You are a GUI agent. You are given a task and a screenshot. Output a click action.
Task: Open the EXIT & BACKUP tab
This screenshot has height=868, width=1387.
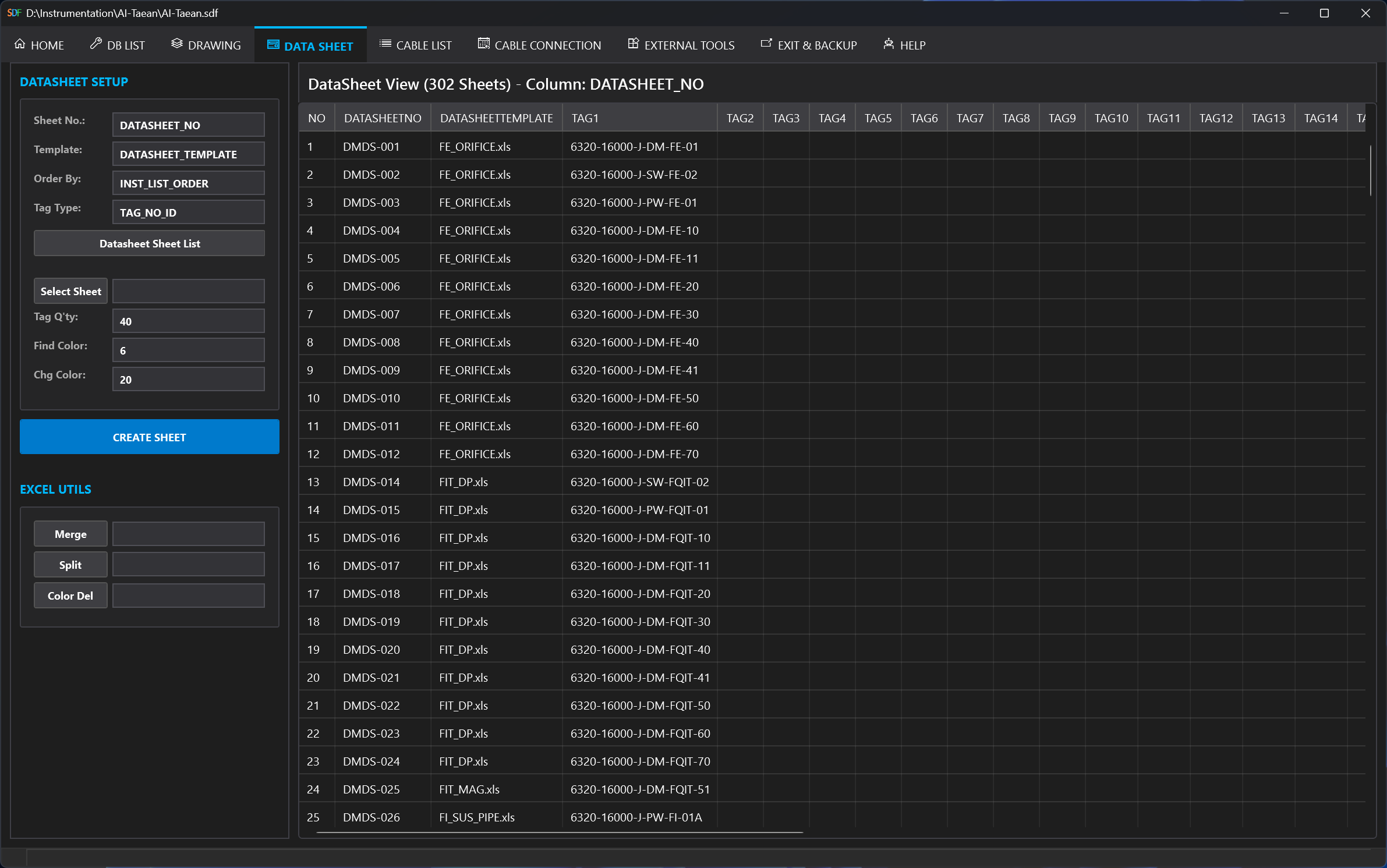coord(809,45)
